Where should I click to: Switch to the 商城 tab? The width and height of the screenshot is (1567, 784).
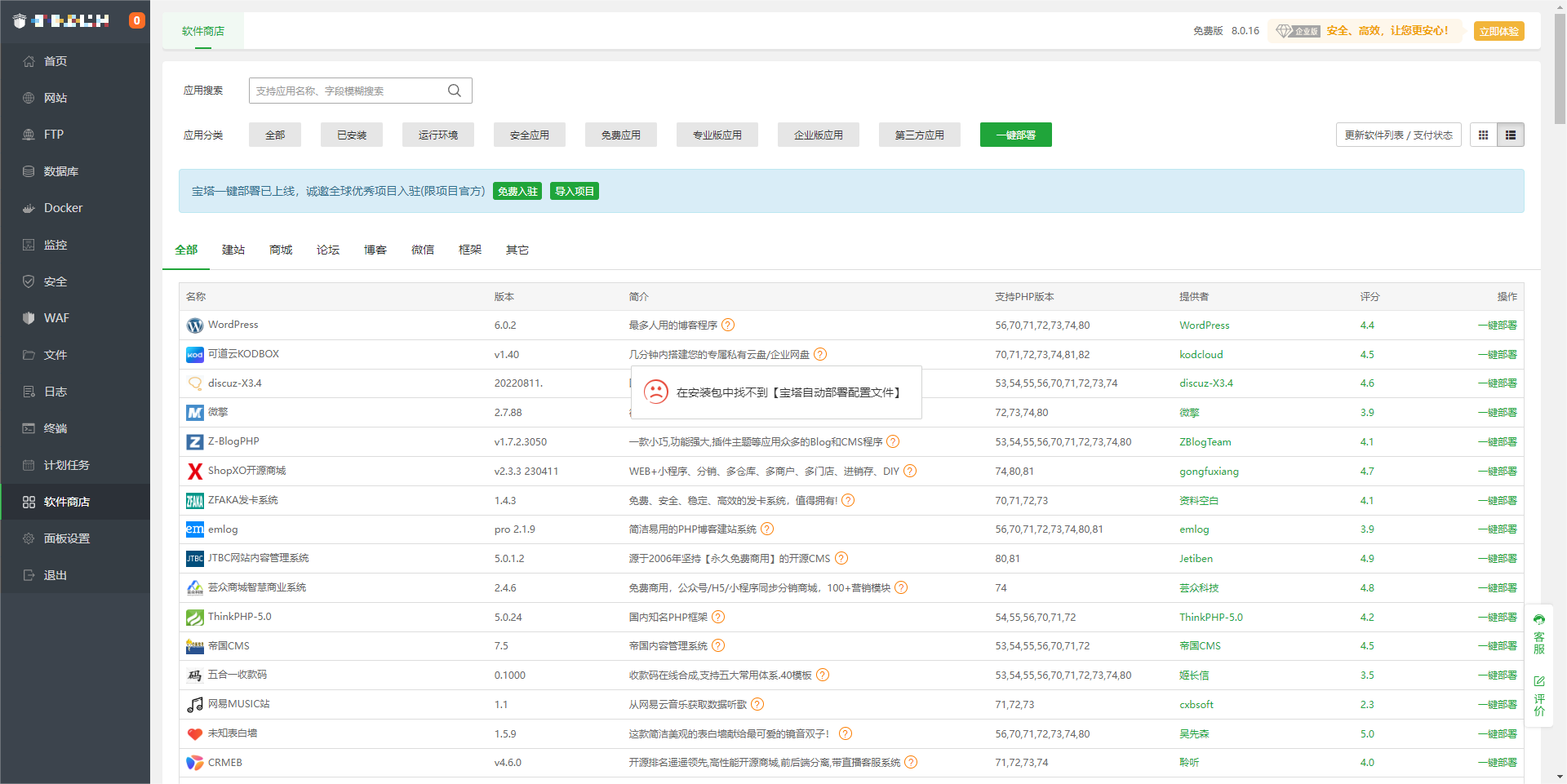coord(281,250)
